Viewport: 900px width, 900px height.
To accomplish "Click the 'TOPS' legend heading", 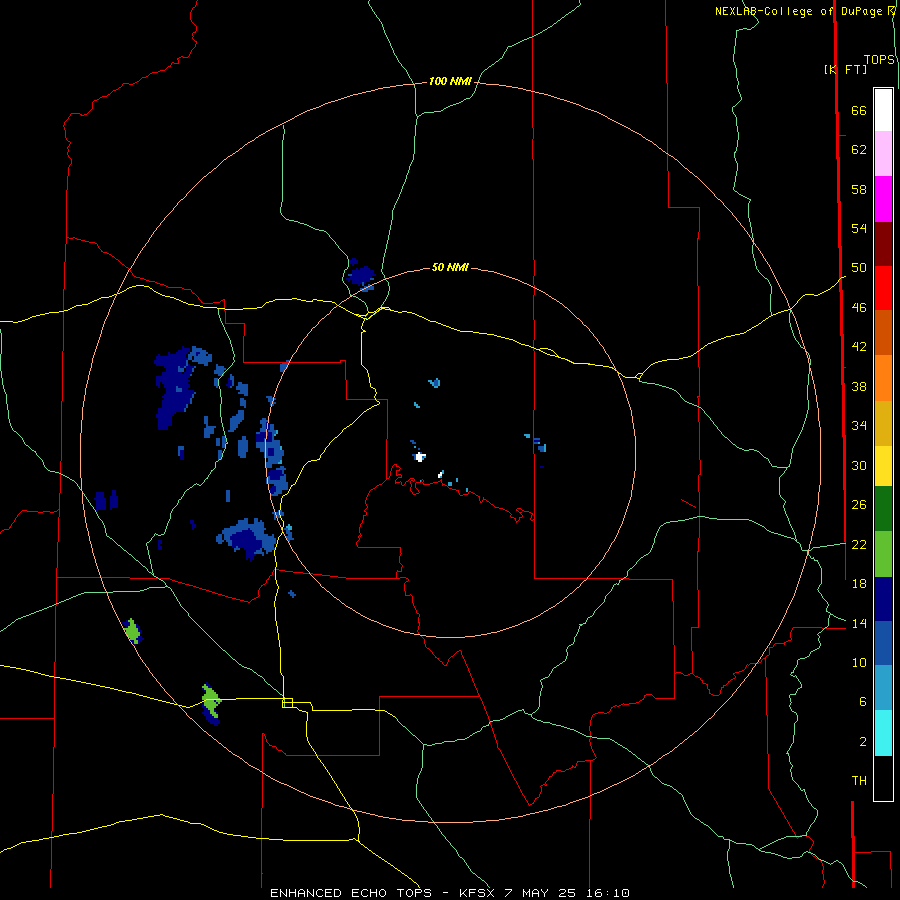I will click(x=879, y=59).
